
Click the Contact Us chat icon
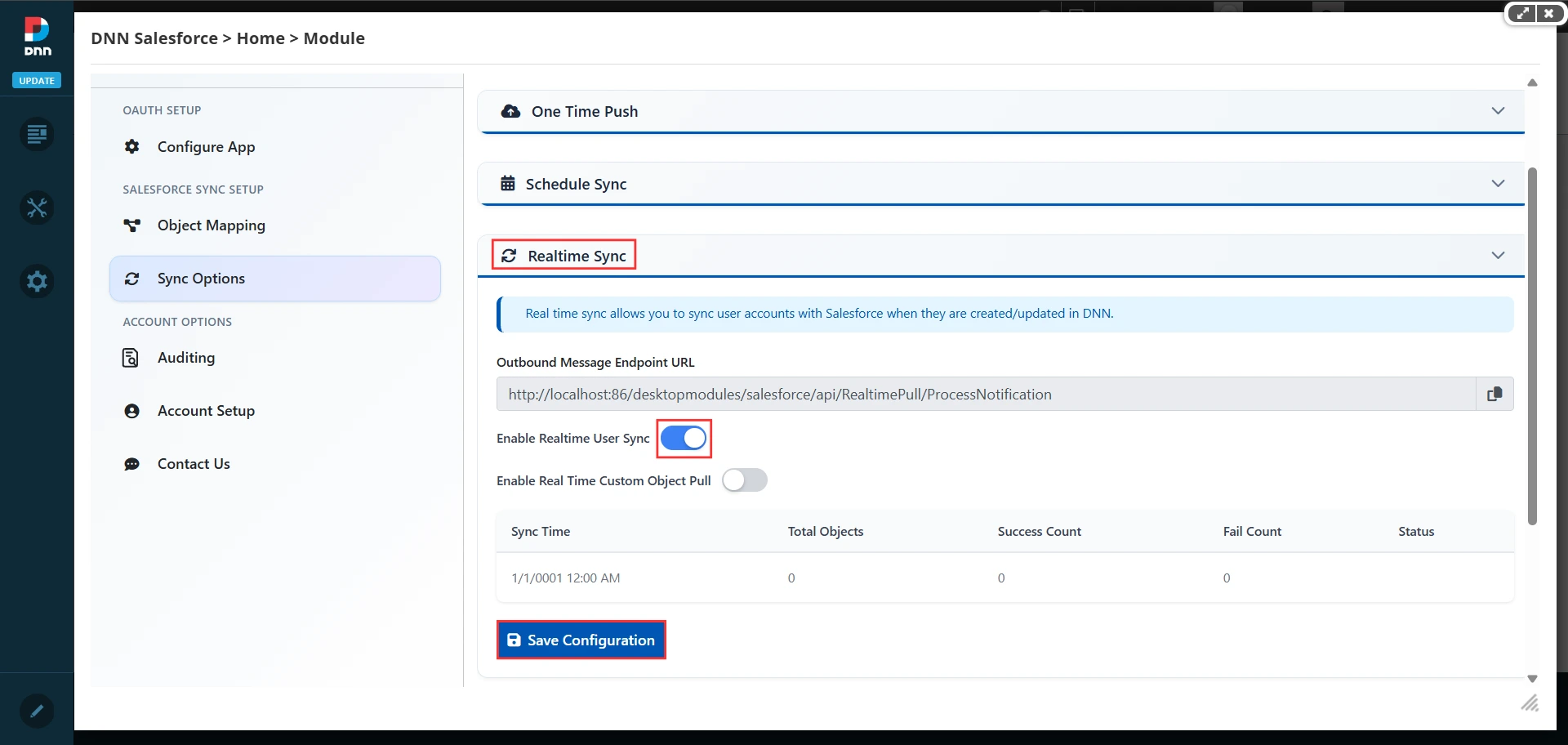coord(131,464)
